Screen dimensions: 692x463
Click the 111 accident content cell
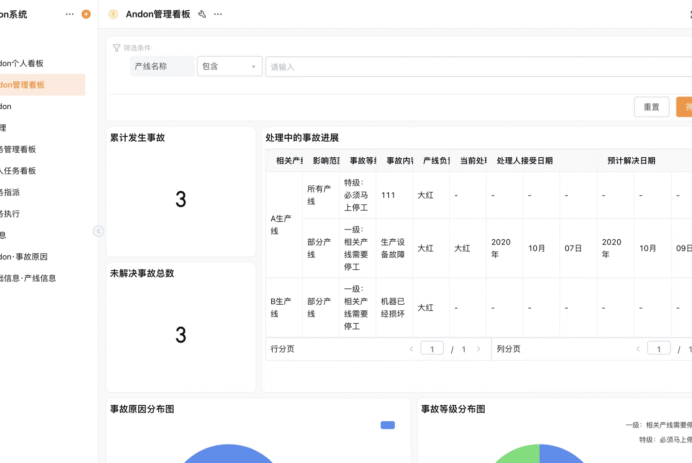394,195
